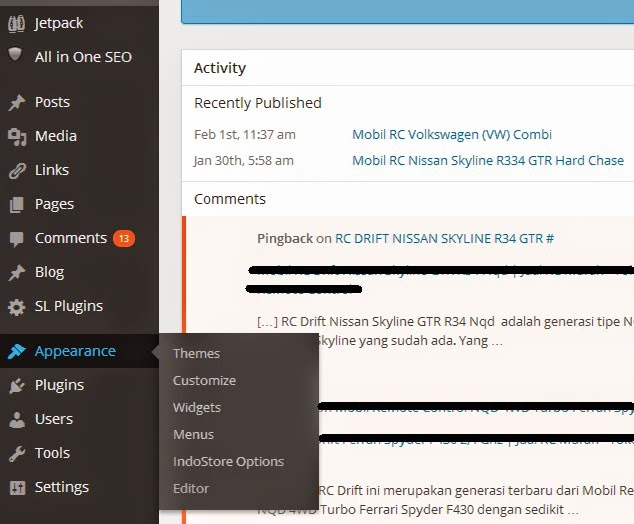Click the Links chain icon
Image resolution: width=634 pixels, height=524 pixels.
(17, 171)
